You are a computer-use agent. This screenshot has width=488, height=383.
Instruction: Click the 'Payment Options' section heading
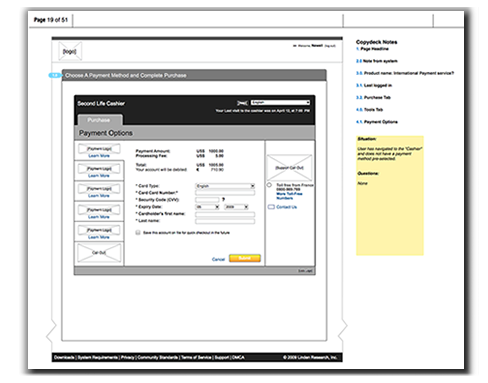pos(106,133)
